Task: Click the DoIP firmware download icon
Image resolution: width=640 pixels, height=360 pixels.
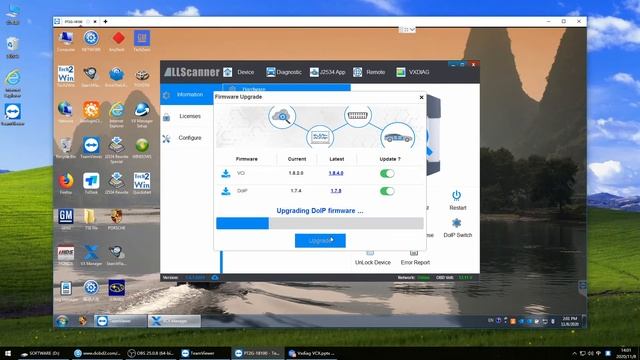Action: click(x=225, y=191)
